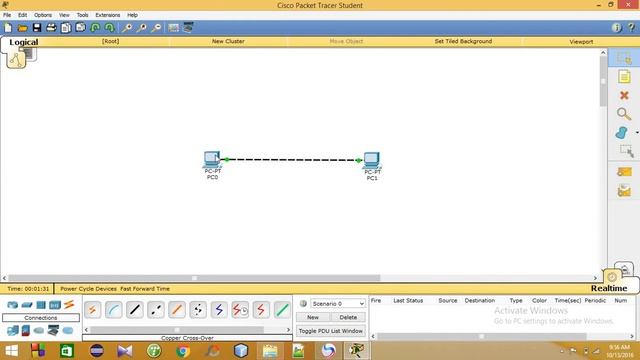
Task: Select Copper Cross-Over dashed cable
Action: [x=156, y=310]
